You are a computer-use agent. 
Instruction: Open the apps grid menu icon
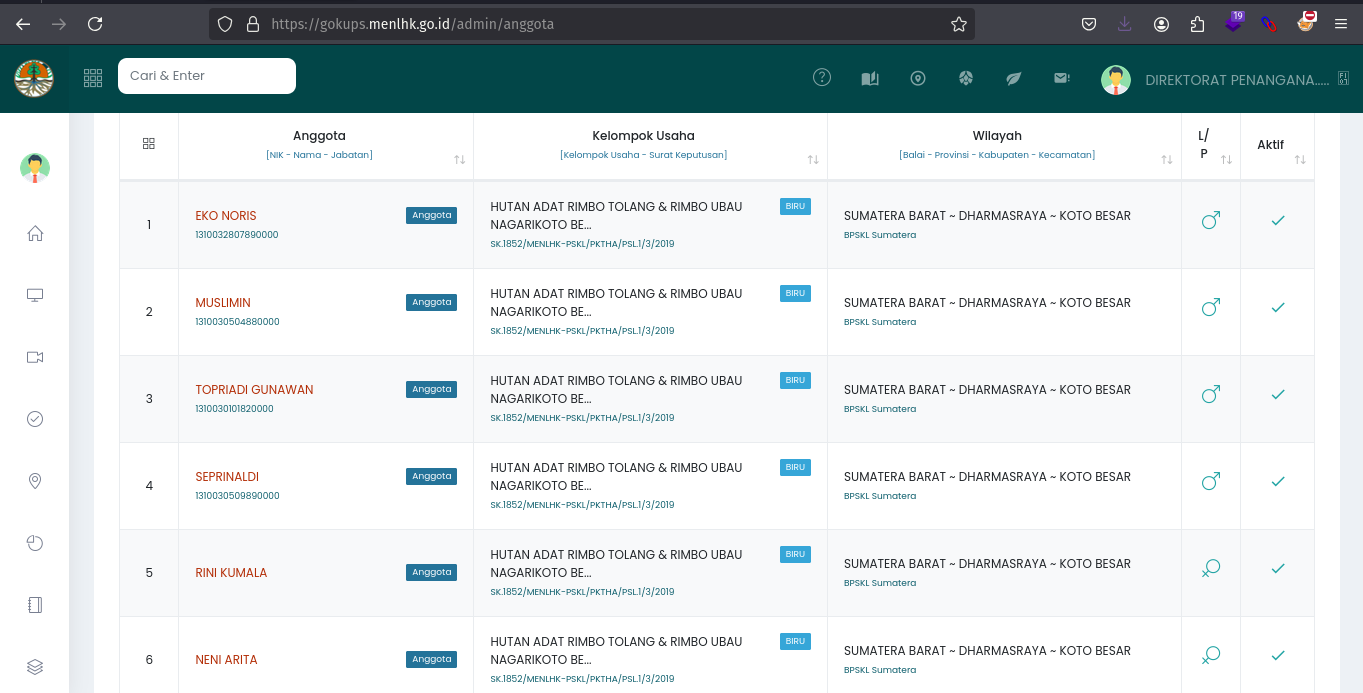[x=93, y=78]
